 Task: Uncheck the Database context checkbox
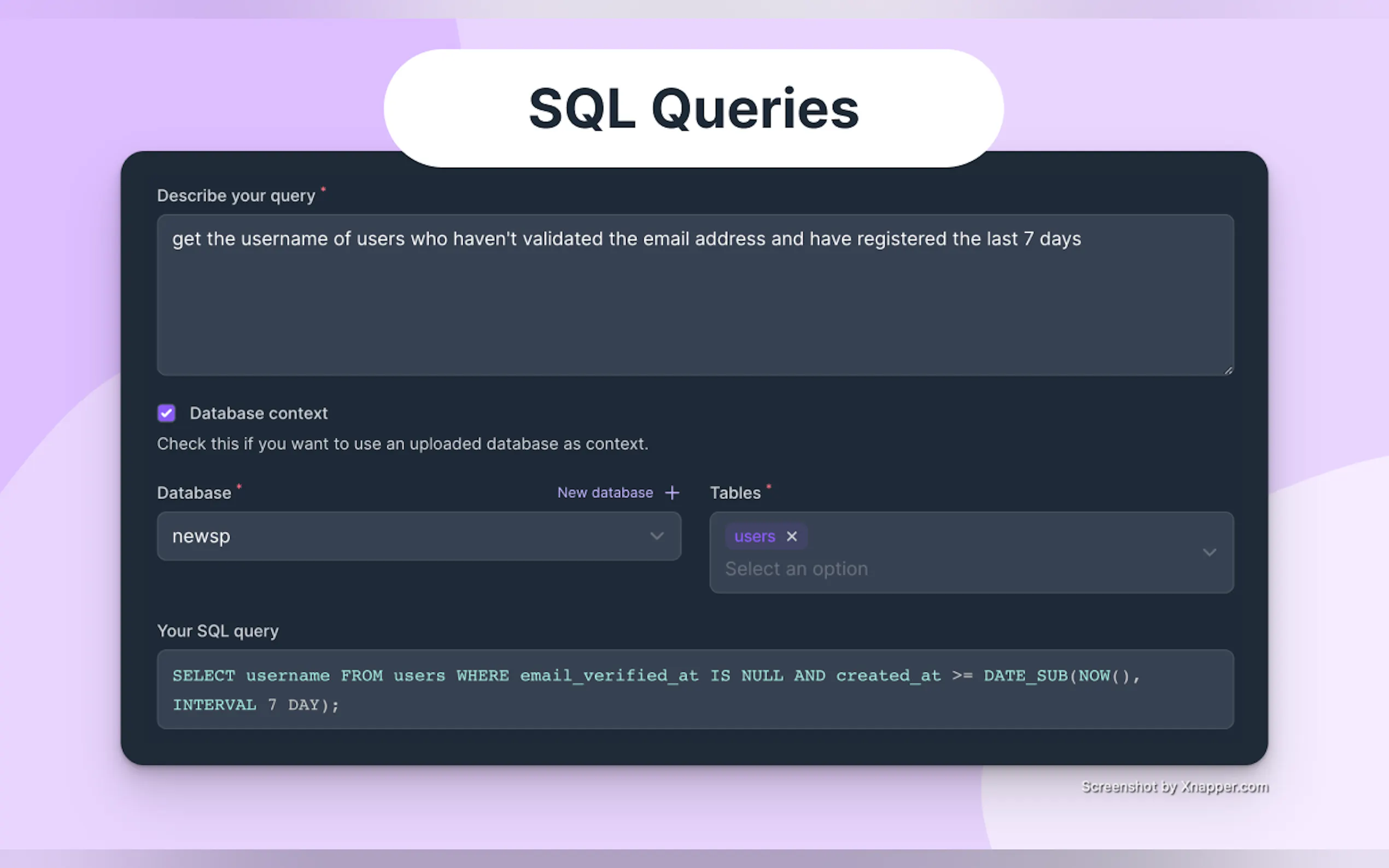[x=167, y=413]
